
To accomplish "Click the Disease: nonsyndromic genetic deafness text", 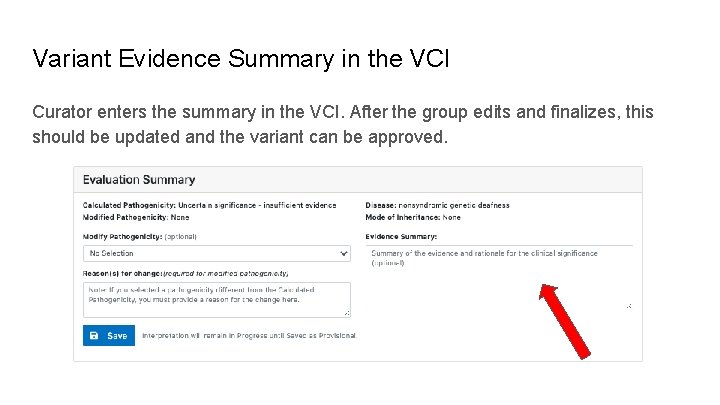I will [x=437, y=205].
